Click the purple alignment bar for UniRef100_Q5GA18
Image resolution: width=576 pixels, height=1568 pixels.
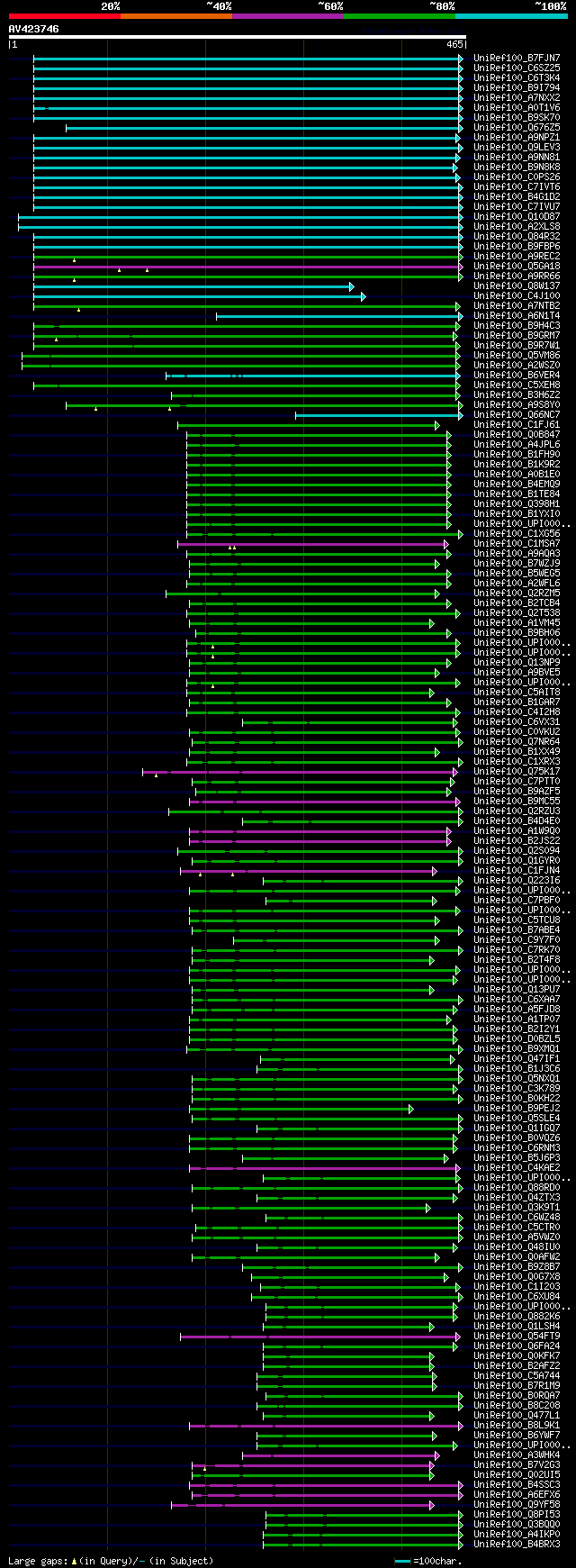coord(247,266)
